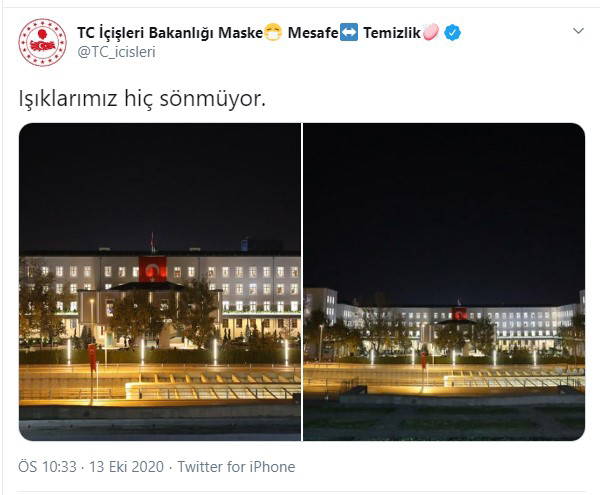Screen dimensions: 600x495
Task: Open the Twitter for iPhone source link
Action: (236, 467)
